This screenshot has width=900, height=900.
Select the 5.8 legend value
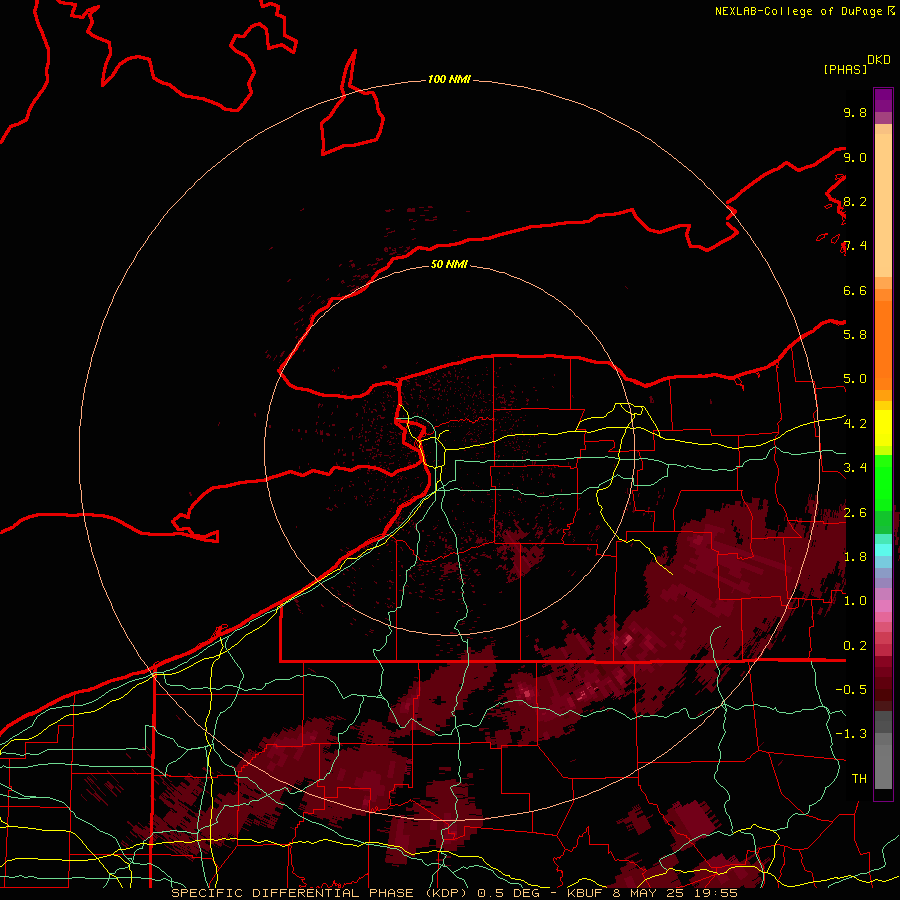(x=855, y=335)
